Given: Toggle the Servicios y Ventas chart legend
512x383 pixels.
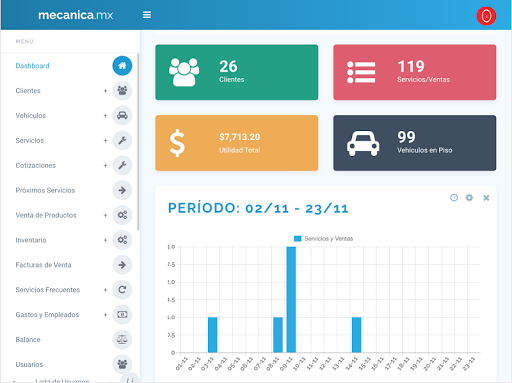Looking at the screenshot, I should (323, 239).
